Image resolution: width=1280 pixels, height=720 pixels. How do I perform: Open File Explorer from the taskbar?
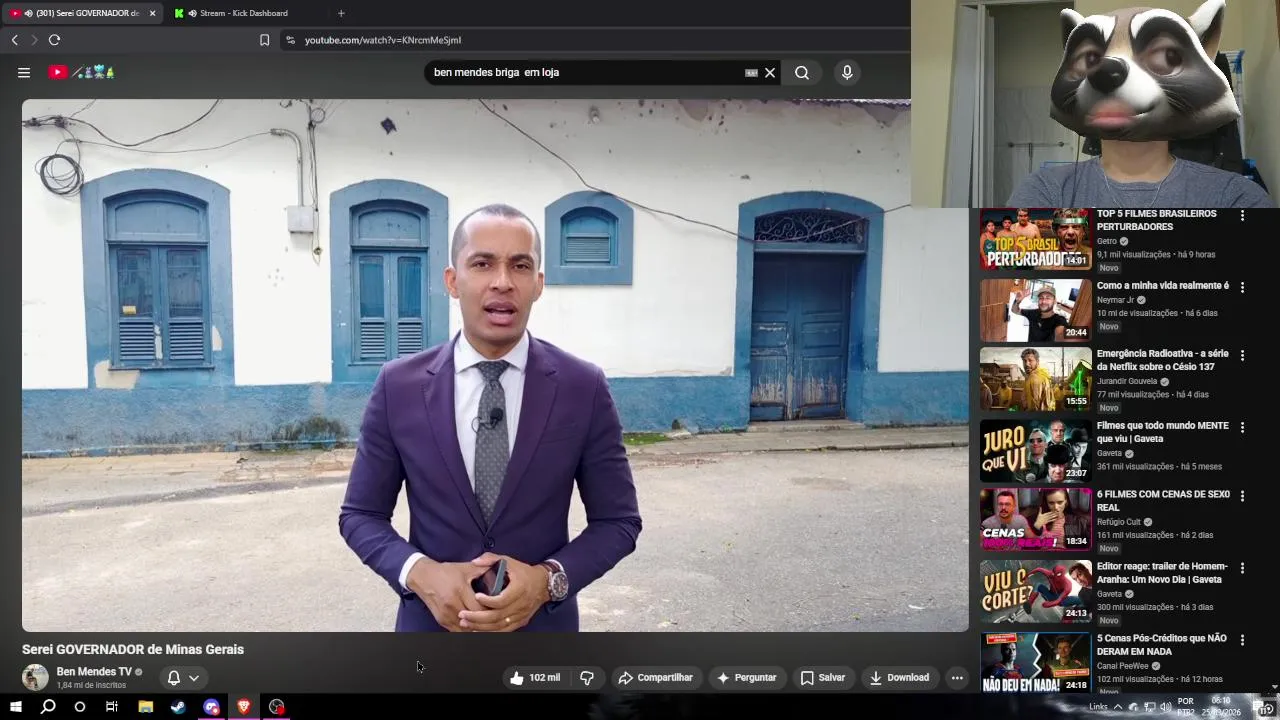pos(145,707)
